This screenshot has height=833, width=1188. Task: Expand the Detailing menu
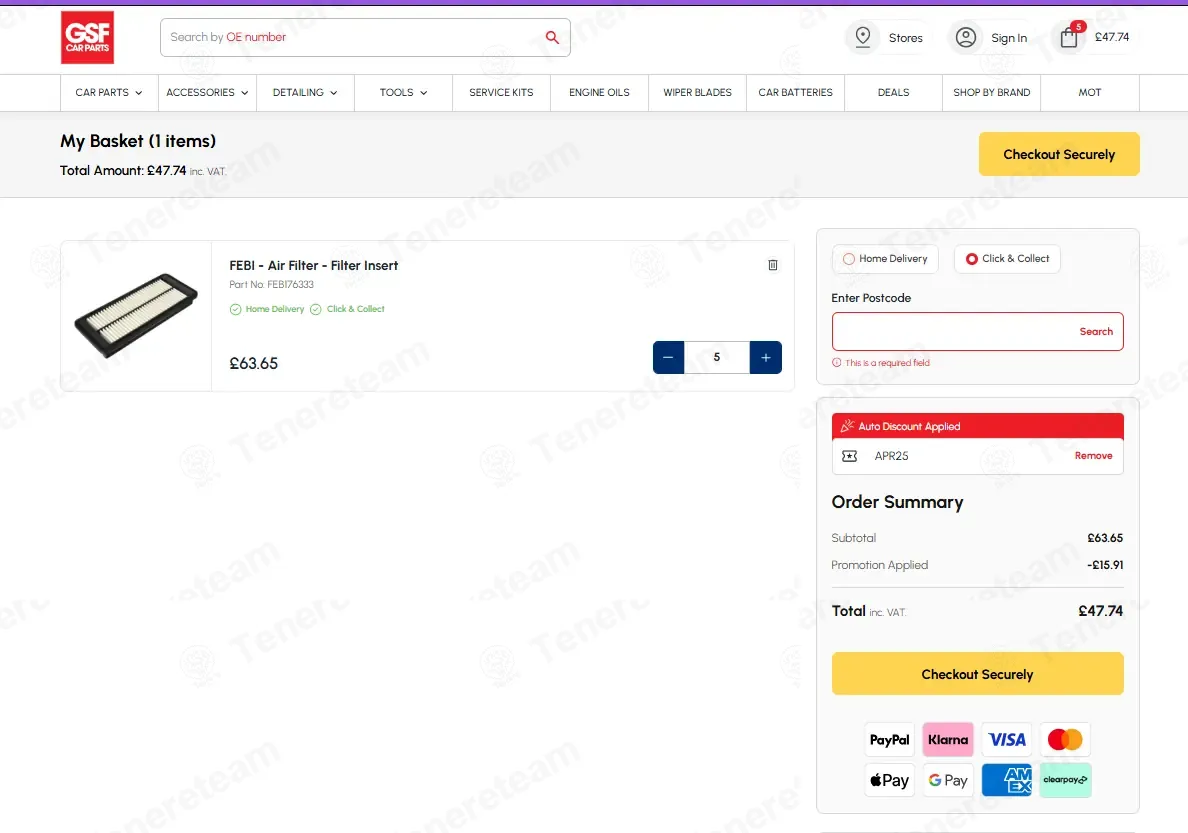(x=305, y=92)
